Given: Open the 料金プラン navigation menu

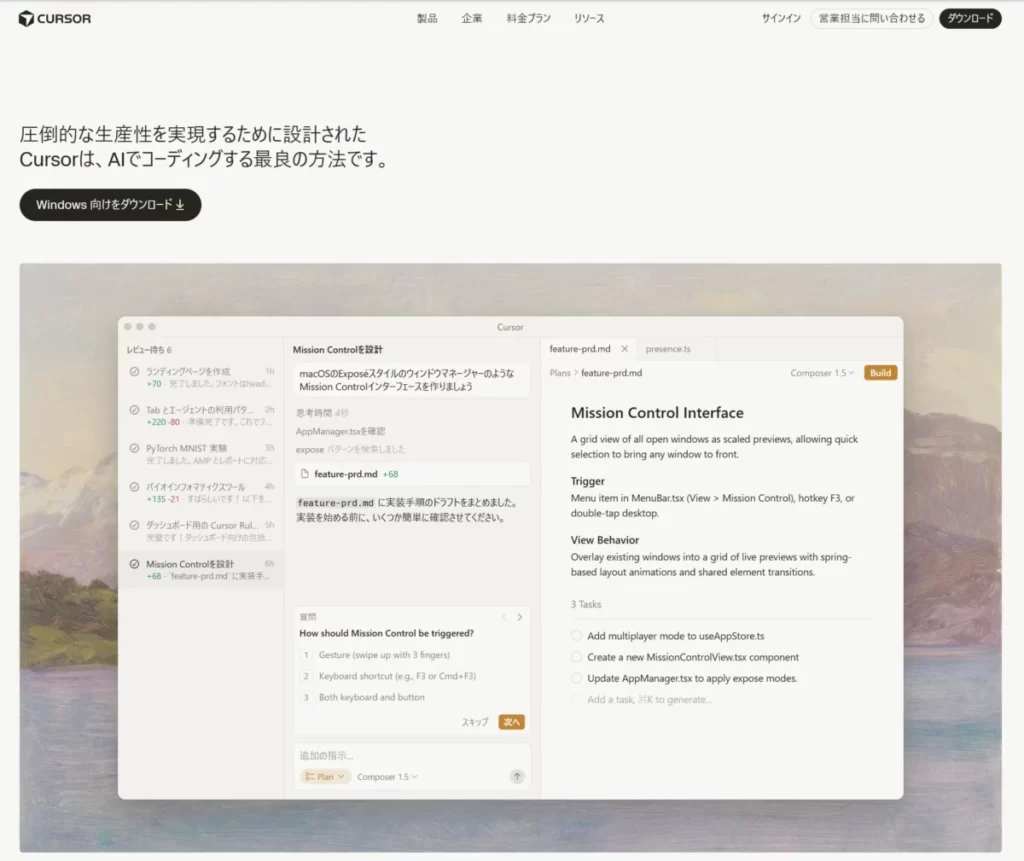Looking at the screenshot, I should click(x=528, y=18).
